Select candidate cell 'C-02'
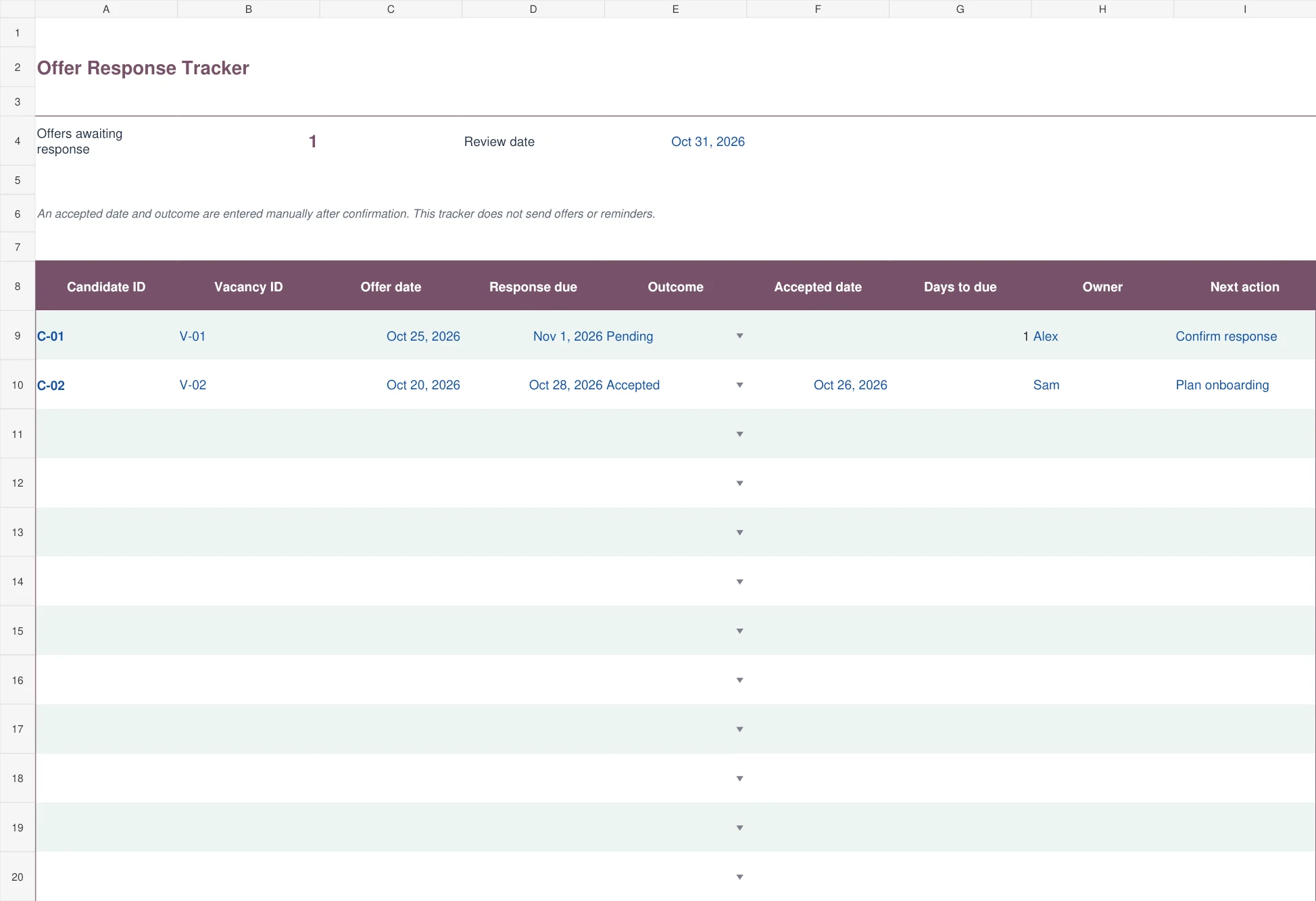This screenshot has height=901, width=1316. click(x=106, y=385)
